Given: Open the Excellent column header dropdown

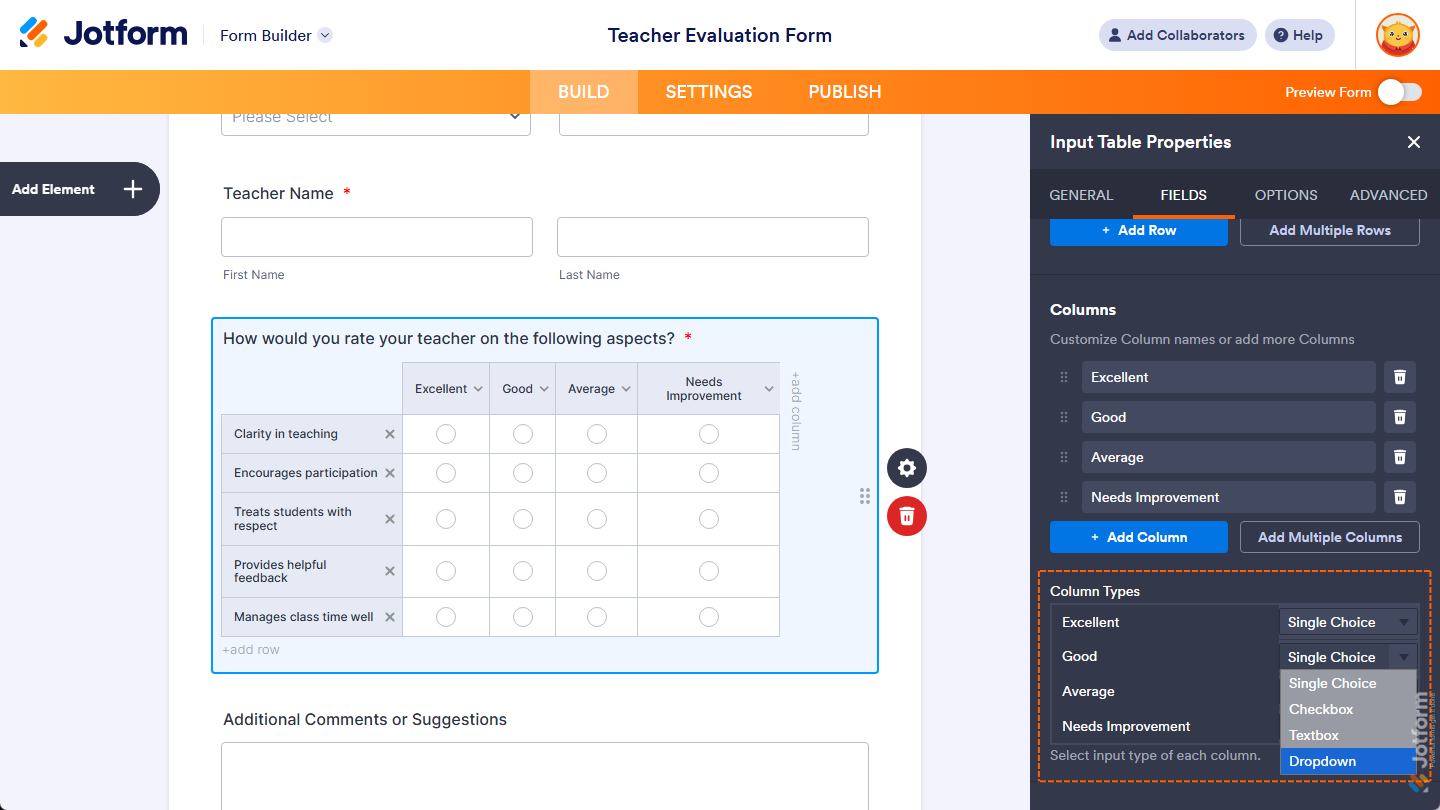Looking at the screenshot, I should (x=478, y=389).
